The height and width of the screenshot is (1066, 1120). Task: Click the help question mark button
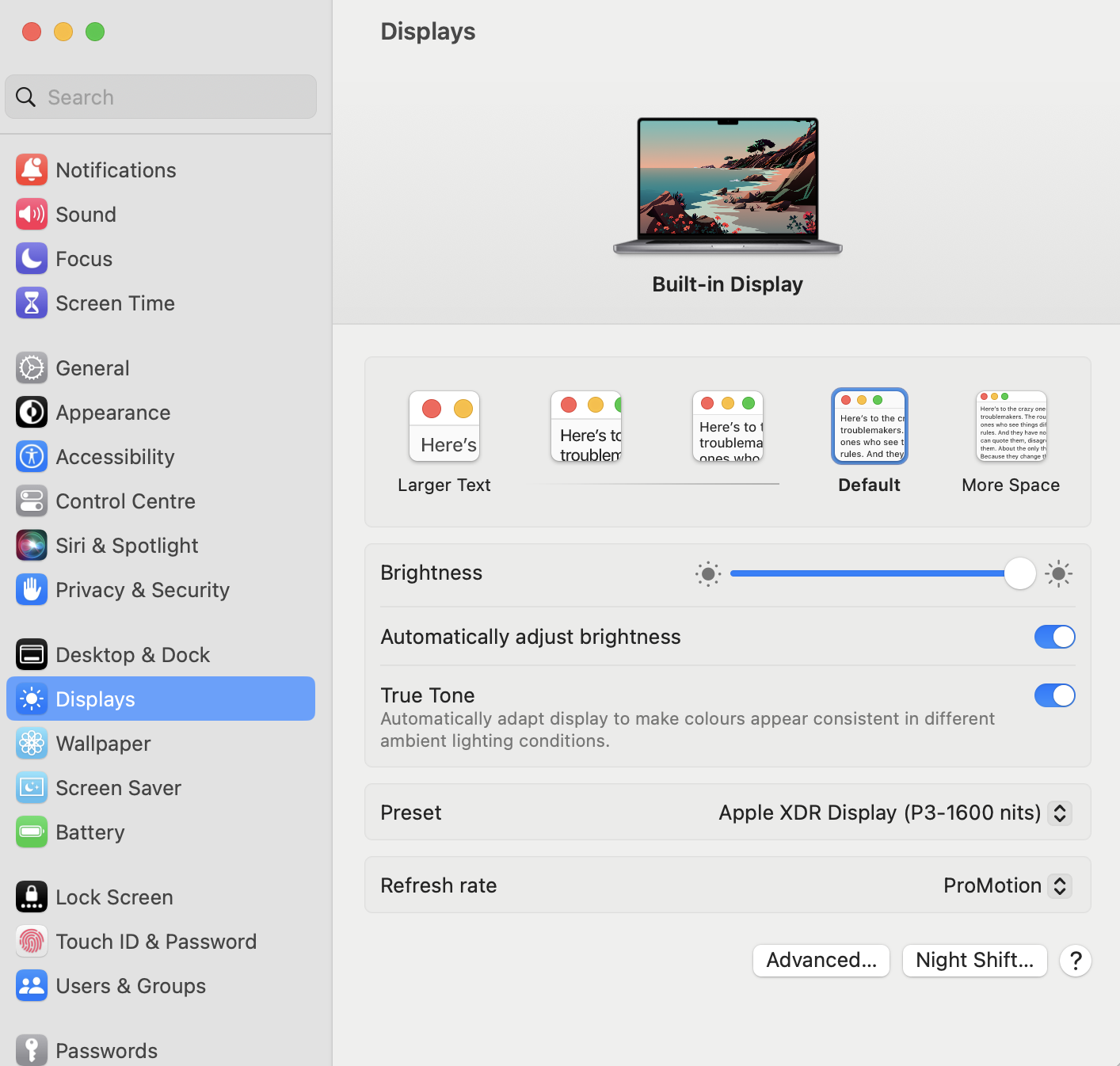(1076, 961)
